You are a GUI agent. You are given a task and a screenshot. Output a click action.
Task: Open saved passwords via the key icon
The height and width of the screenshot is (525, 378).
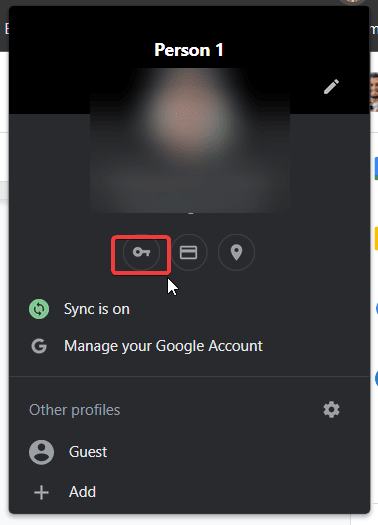coord(141,252)
